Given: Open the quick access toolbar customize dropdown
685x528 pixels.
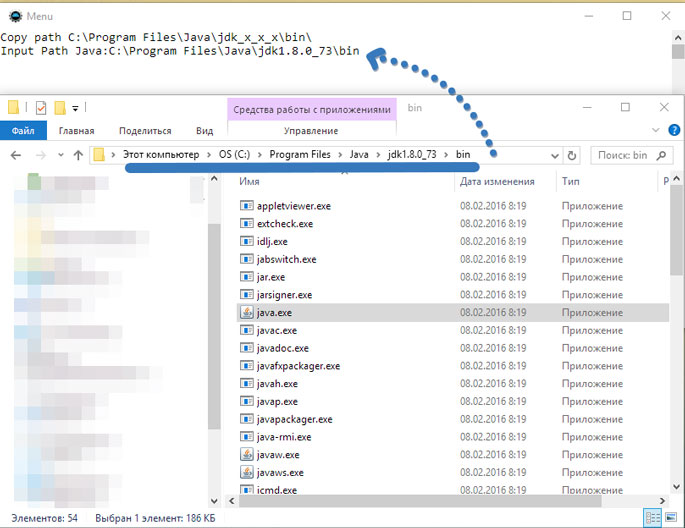Looking at the screenshot, I should click(75, 108).
